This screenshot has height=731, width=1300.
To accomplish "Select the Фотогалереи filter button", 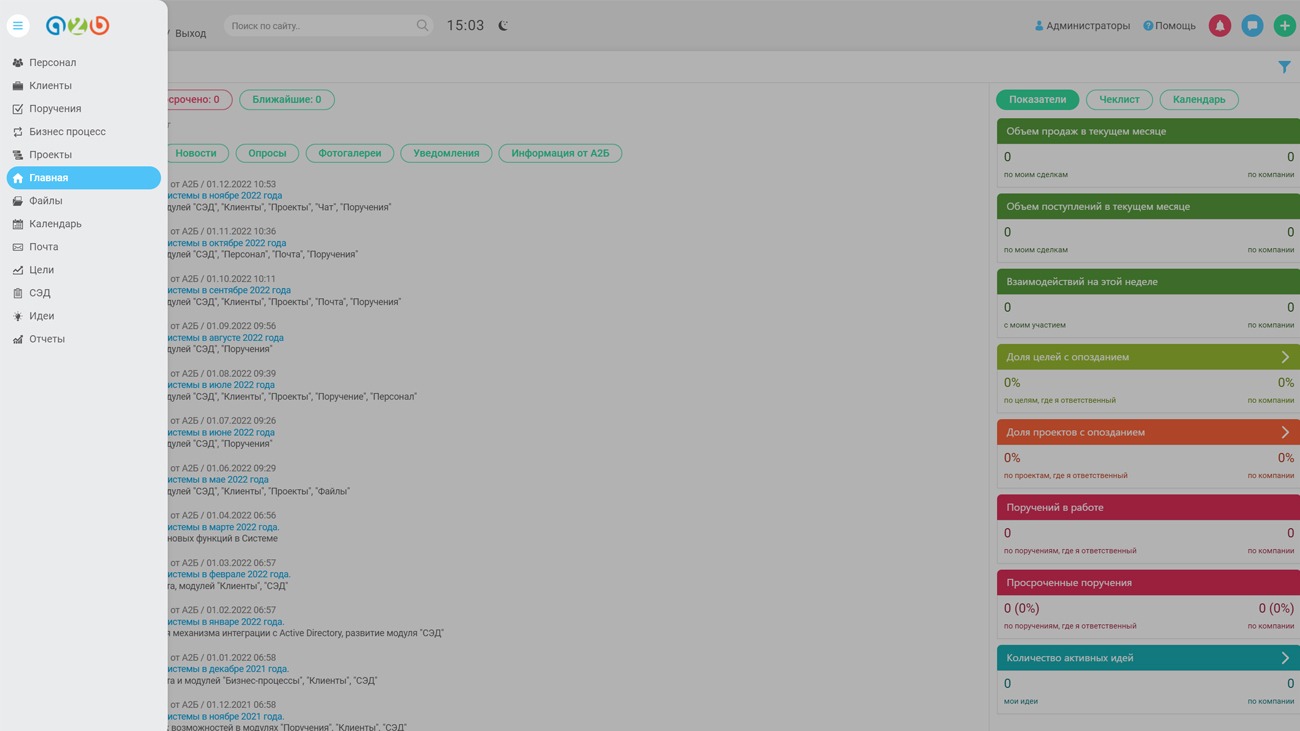I will (349, 153).
